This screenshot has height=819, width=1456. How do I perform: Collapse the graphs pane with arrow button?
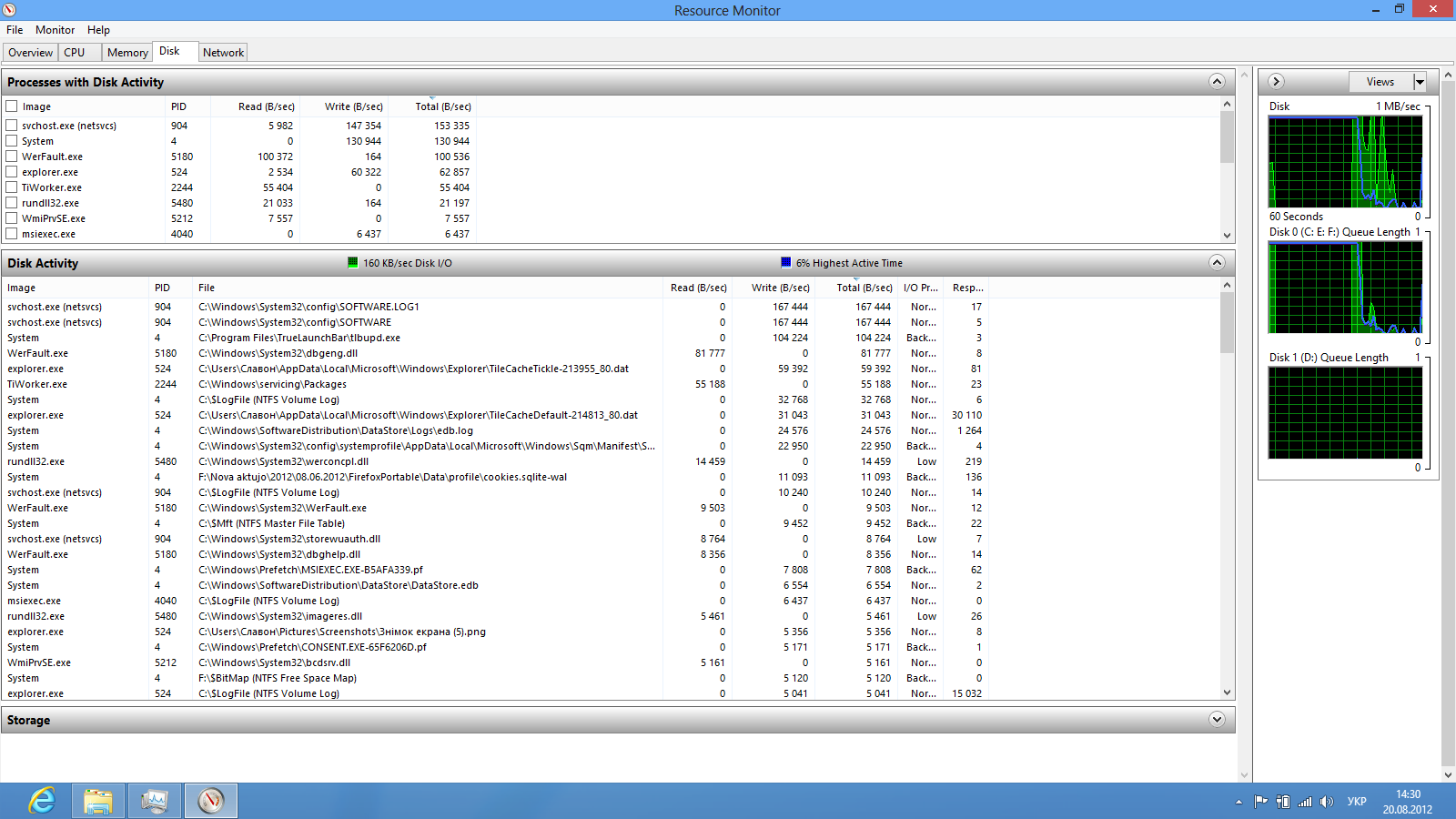1276,82
